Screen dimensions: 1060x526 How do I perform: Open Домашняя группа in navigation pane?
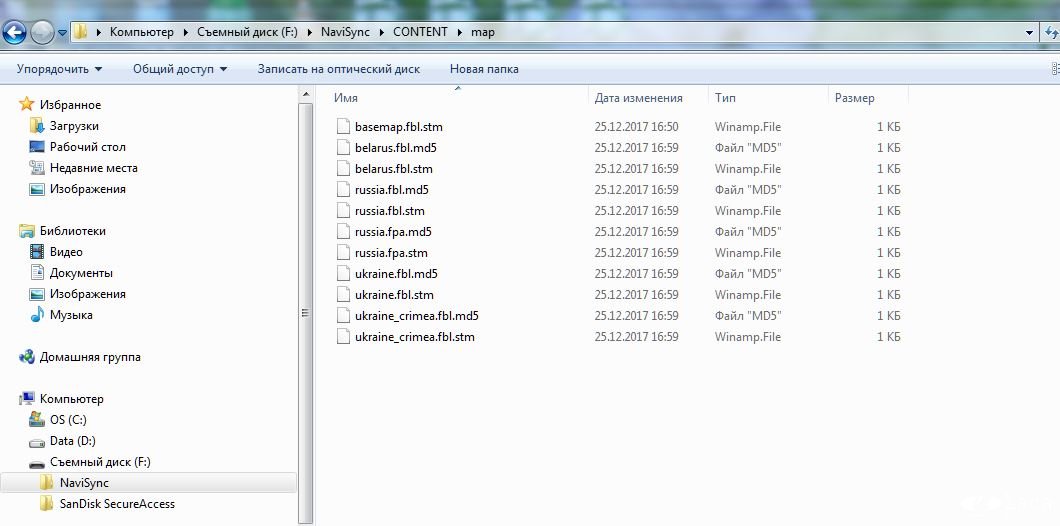coord(89,357)
